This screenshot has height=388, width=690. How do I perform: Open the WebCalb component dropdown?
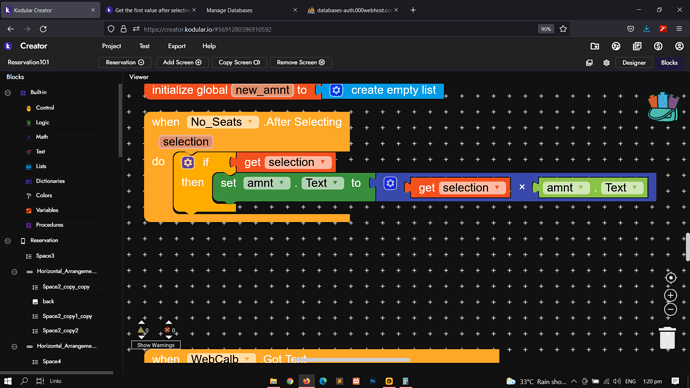pyautogui.click(x=221, y=359)
